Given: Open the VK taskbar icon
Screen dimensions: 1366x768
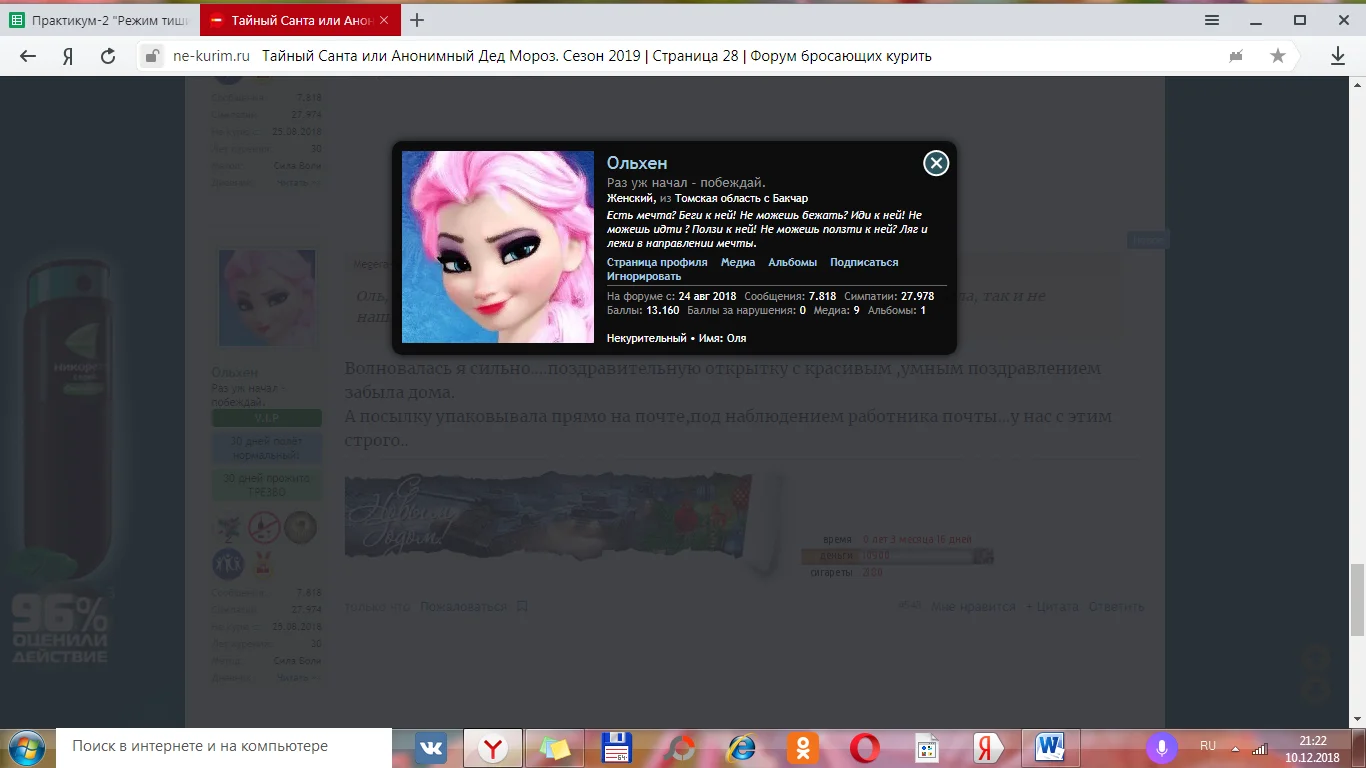Looking at the screenshot, I should click(431, 747).
